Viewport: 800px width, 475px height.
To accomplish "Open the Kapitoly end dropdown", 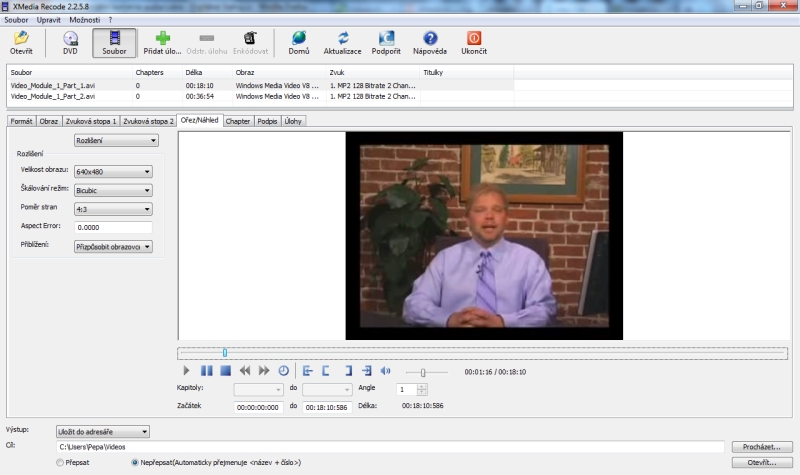I will point(327,390).
